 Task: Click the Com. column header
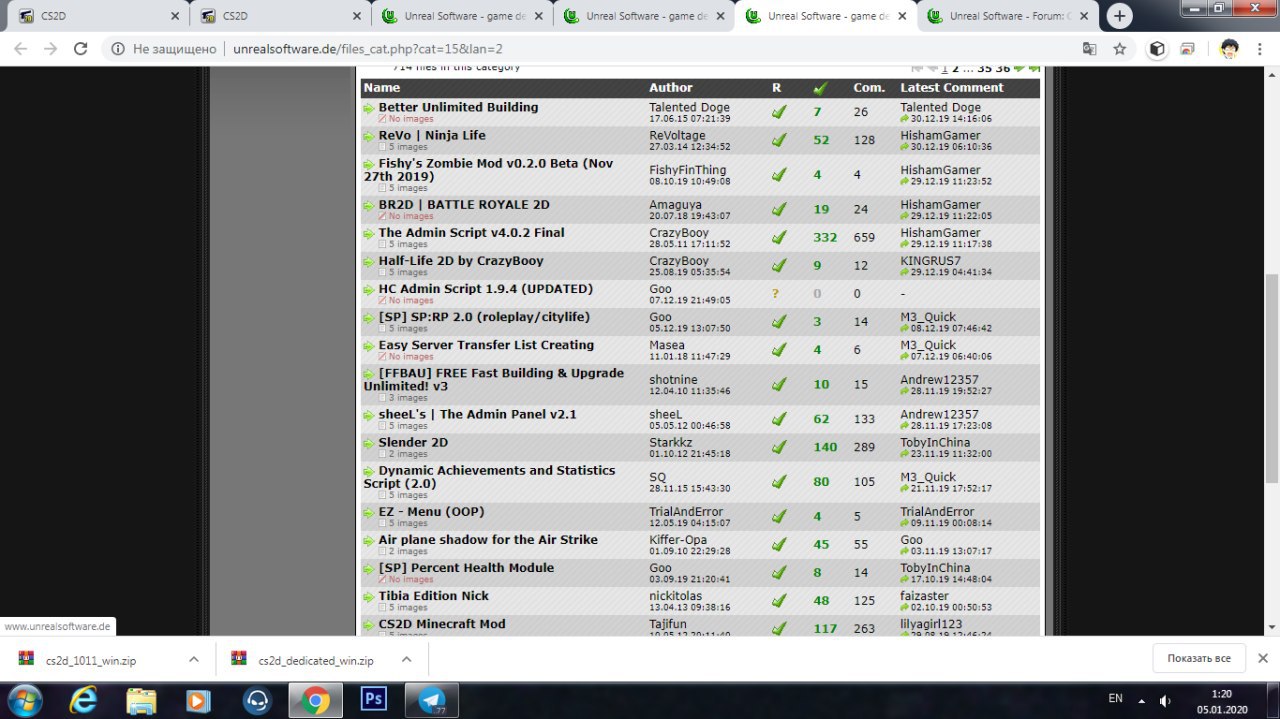click(x=869, y=88)
